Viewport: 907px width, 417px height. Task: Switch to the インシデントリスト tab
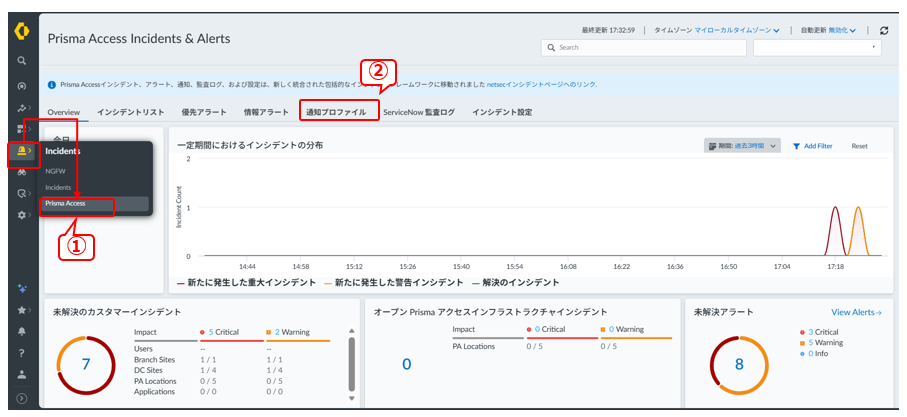tap(131, 112)
